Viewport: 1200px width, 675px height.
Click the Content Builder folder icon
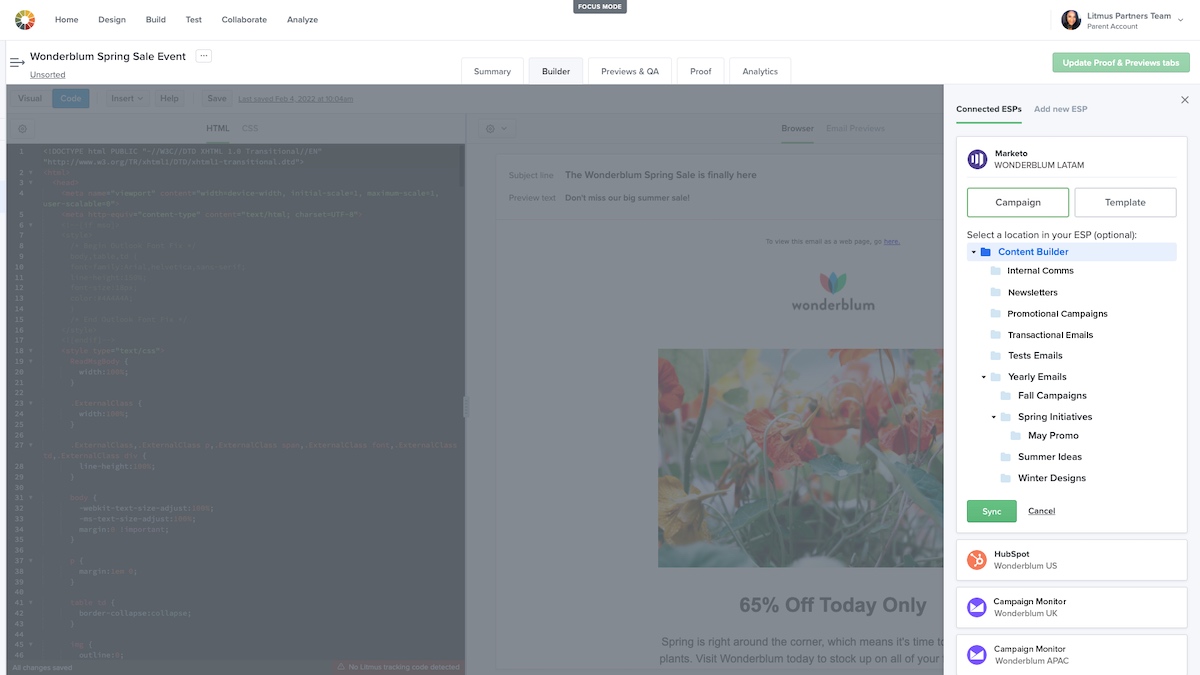coord(986,252)
